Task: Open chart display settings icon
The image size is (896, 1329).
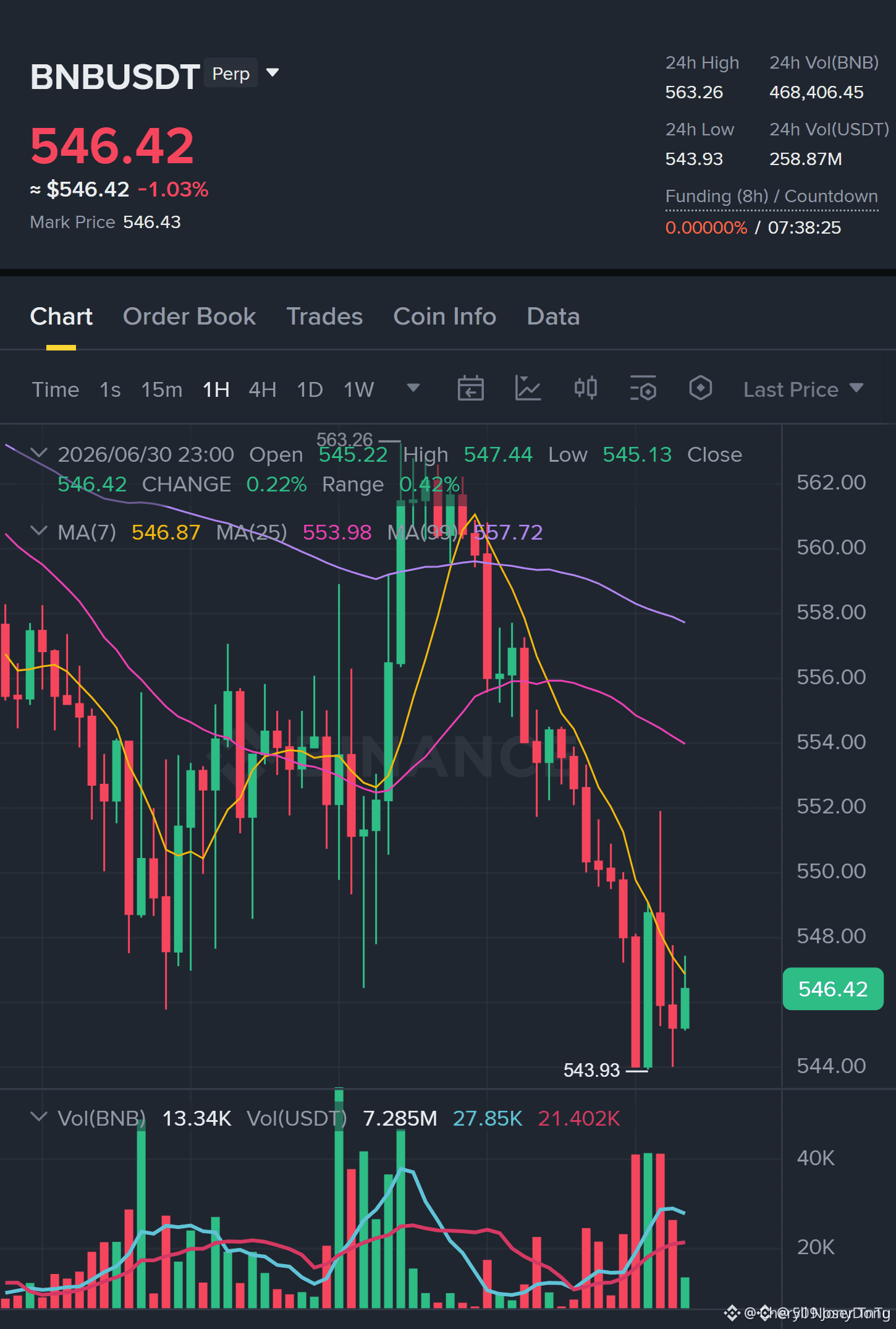Action: 643,389
